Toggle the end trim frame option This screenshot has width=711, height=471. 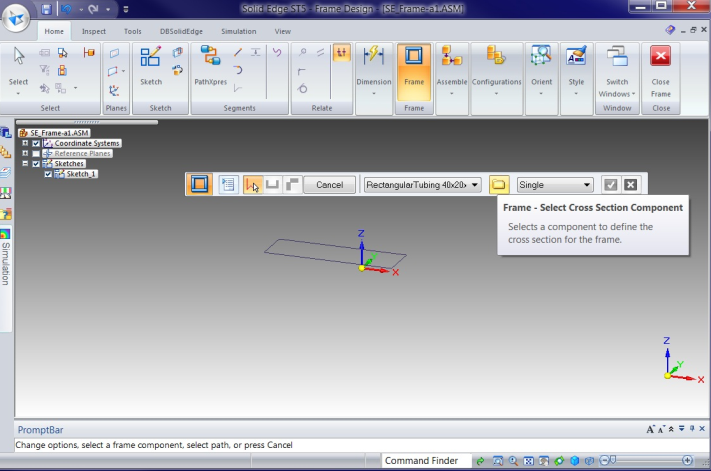[x=273, y=185]
